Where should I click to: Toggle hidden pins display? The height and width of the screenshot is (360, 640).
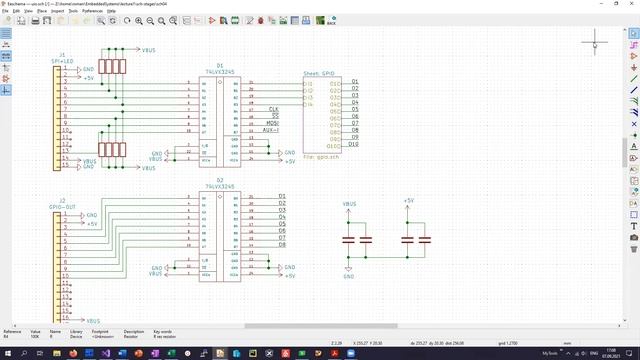pos(6,79)
